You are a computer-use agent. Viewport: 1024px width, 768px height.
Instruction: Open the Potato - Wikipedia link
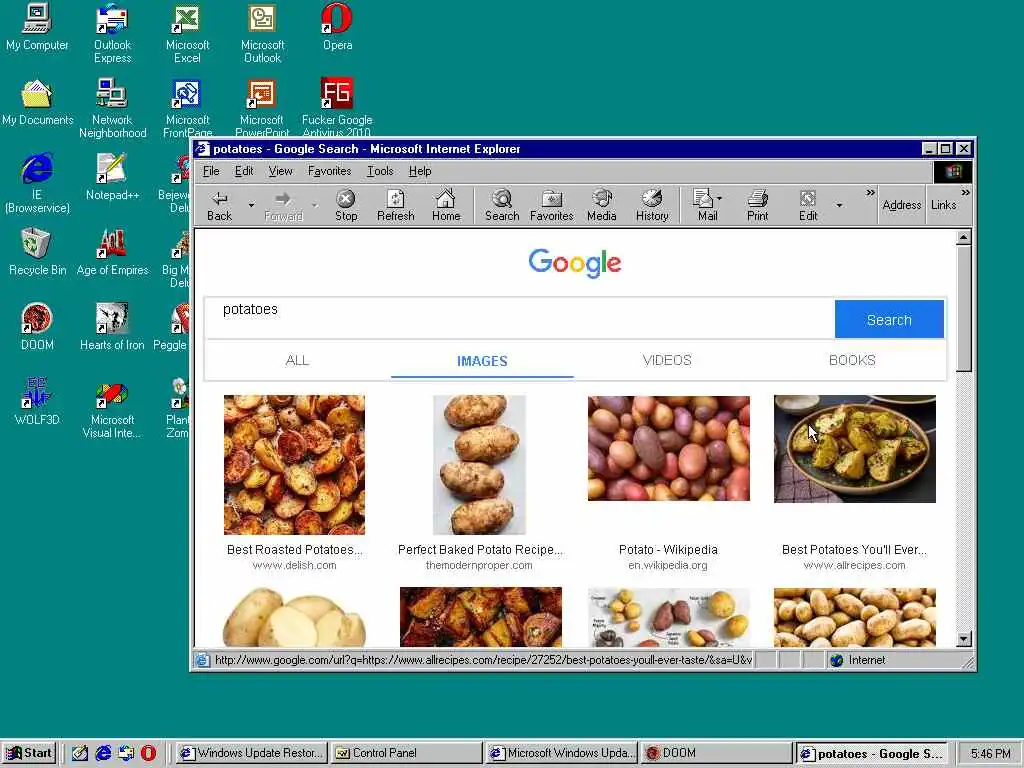coord(668,550)
